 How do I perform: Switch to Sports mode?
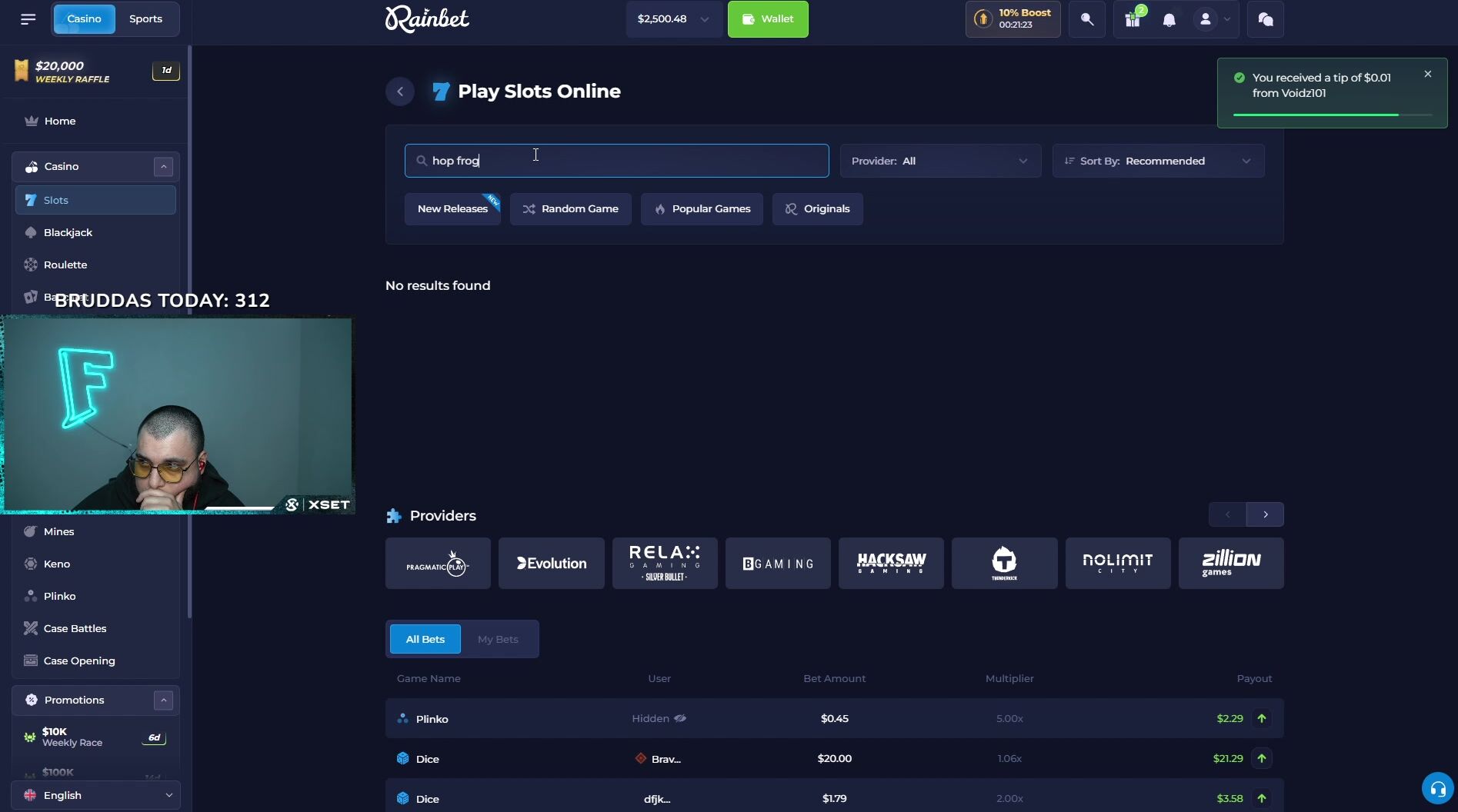click(146, 19)
